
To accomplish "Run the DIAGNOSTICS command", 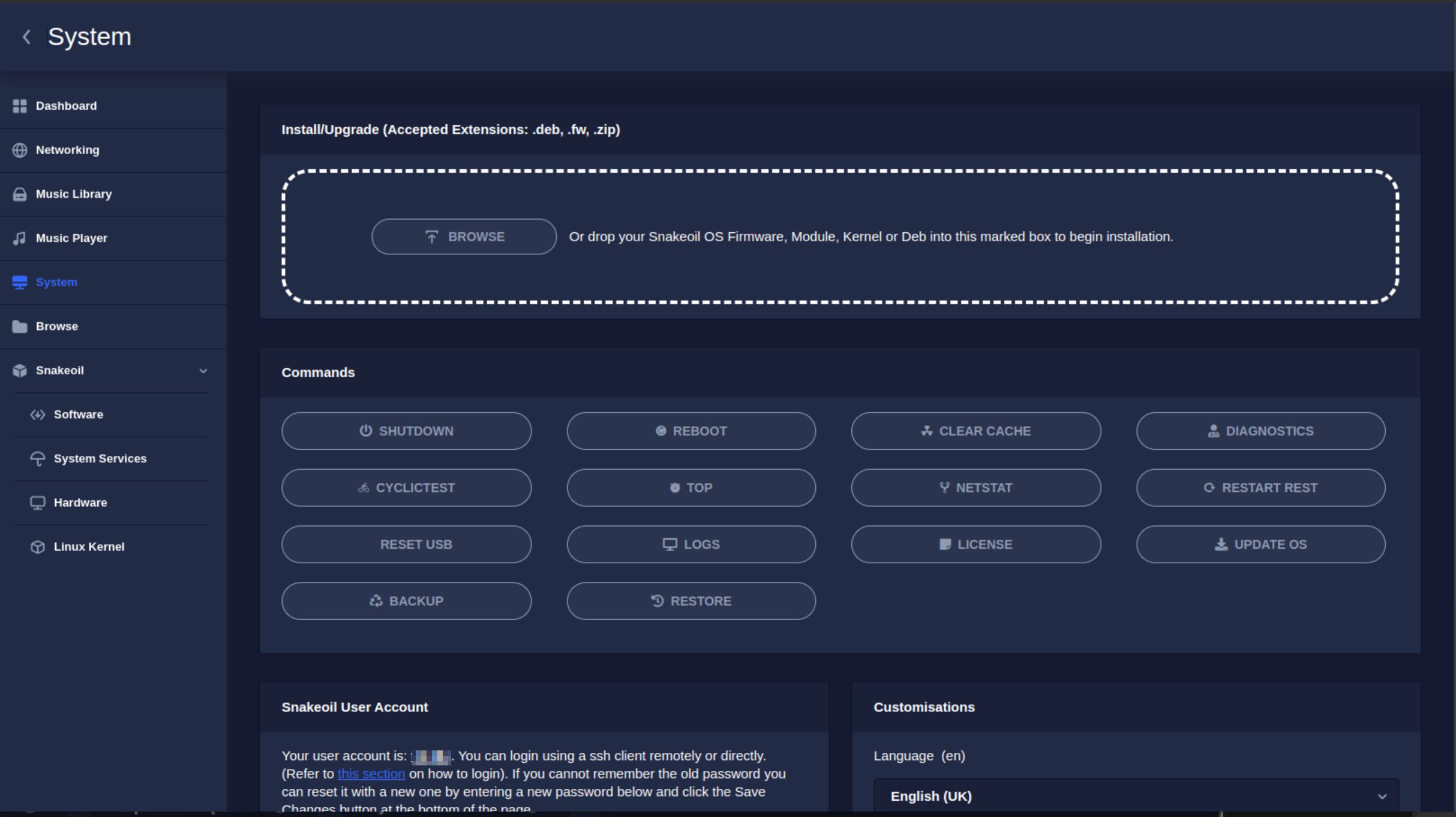I will tap(1260, 431).
